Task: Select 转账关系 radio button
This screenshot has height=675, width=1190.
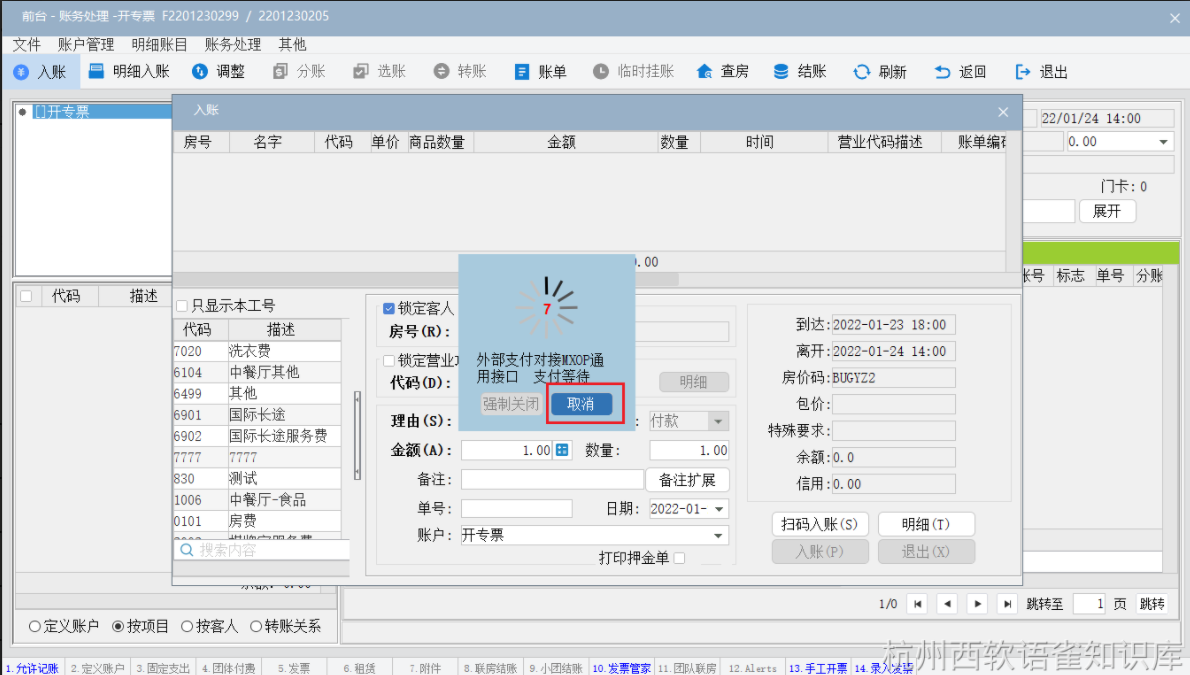Action: (x=256, y=626)
